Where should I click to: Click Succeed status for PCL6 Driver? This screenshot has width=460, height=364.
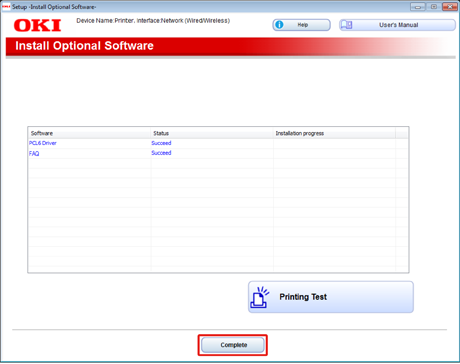click(161, 143)
